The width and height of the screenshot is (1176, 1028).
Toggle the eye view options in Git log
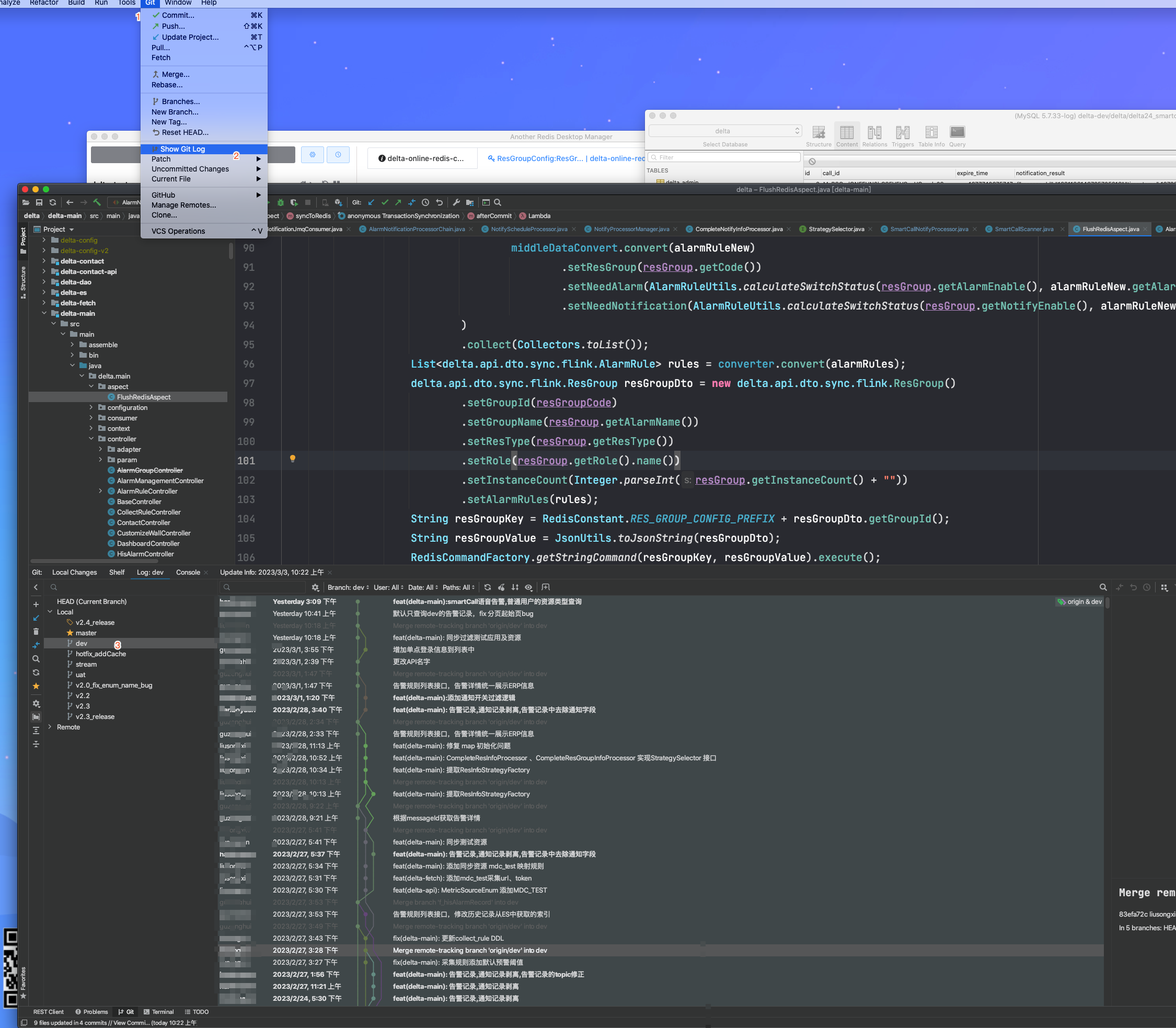[528, 587]
